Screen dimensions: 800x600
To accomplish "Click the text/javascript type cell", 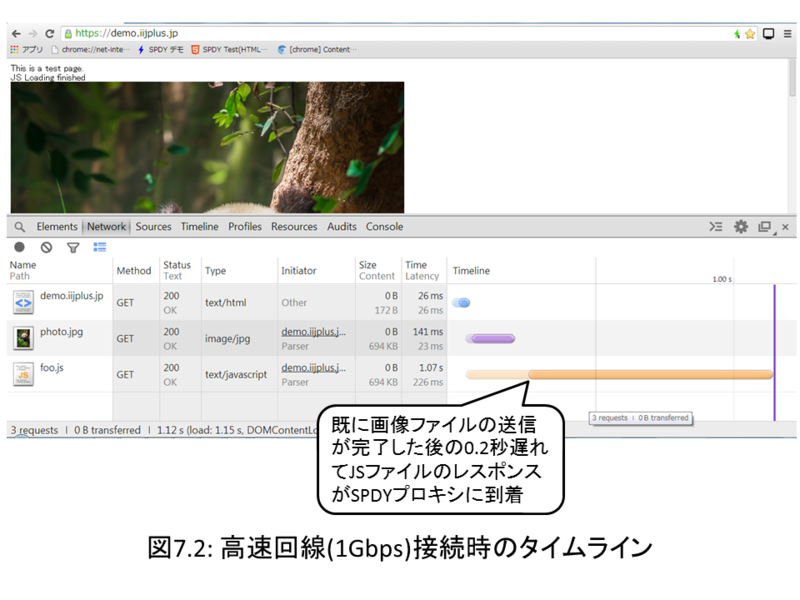I will (x=236, y=374).
